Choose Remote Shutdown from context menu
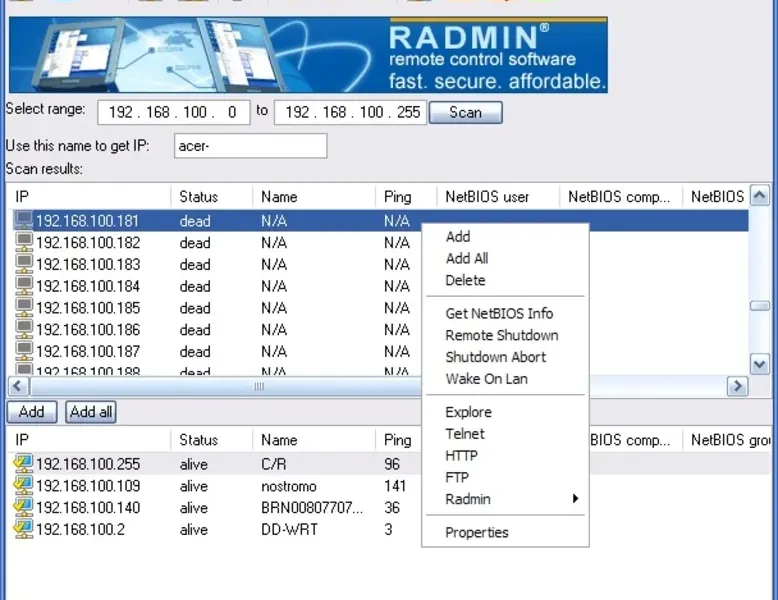Viewport: 778px width, 600px height. 505,335
